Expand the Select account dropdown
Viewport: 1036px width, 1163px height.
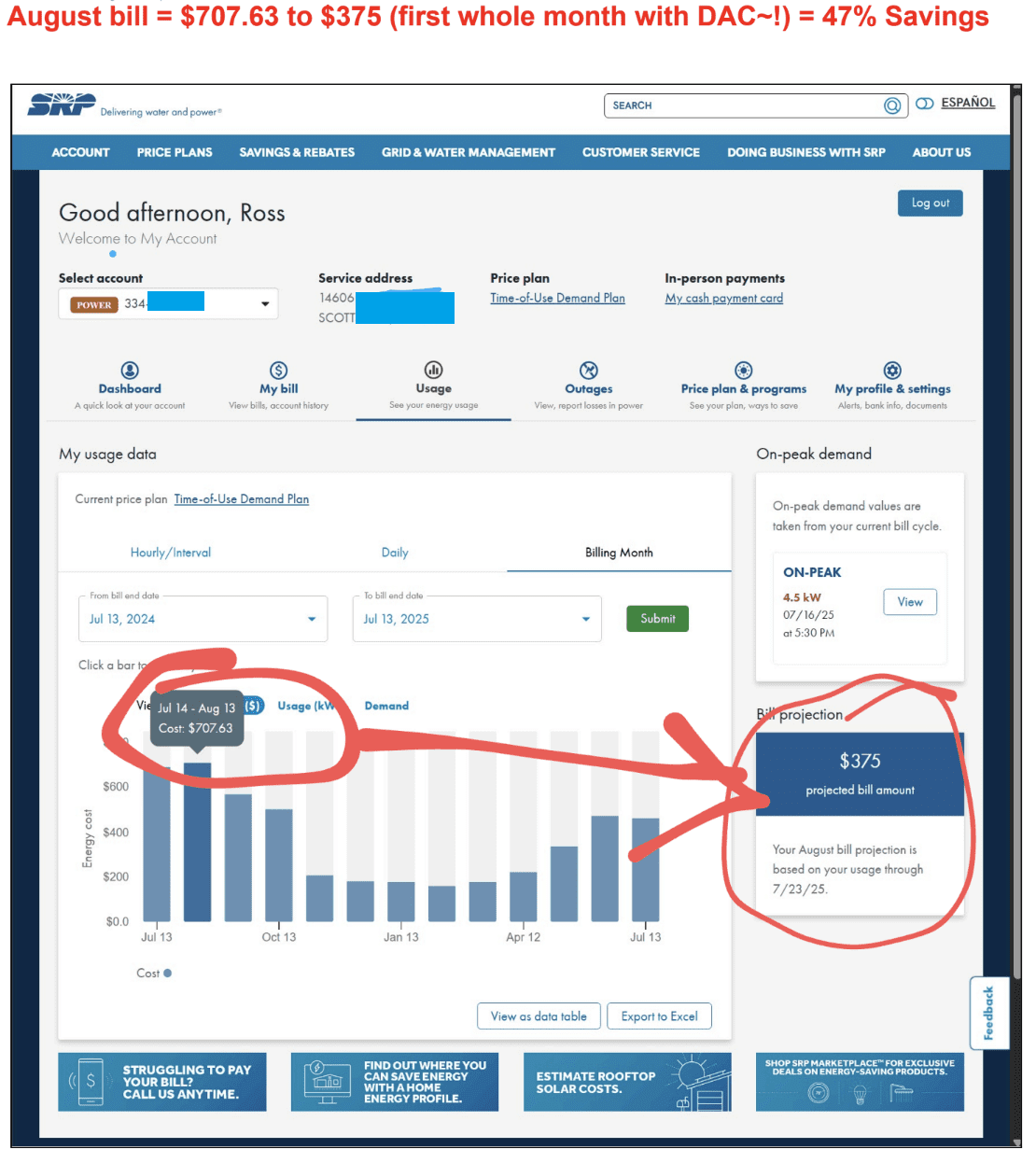coord(168,303)
